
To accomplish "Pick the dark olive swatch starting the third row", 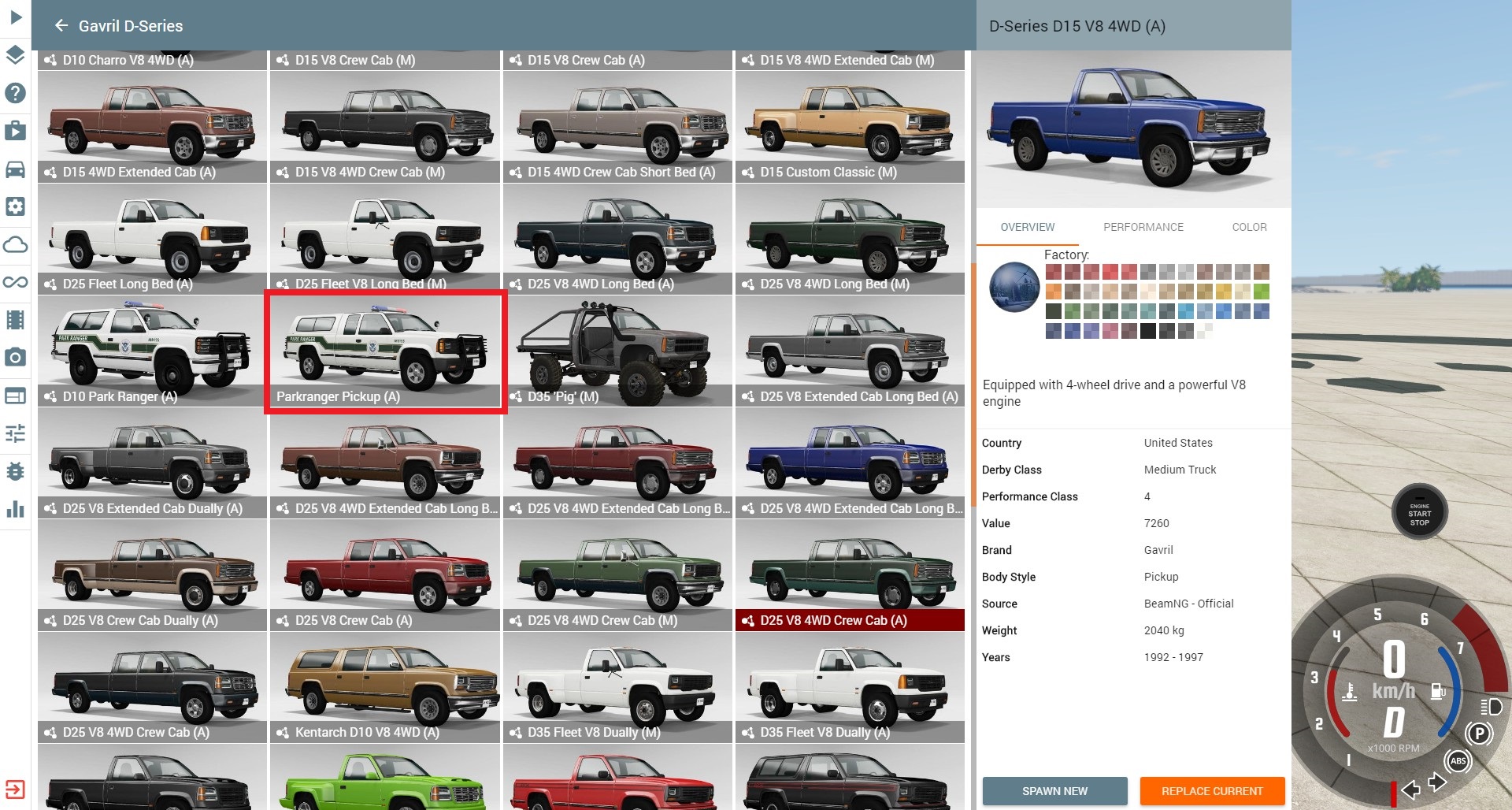I will 1053,311.
